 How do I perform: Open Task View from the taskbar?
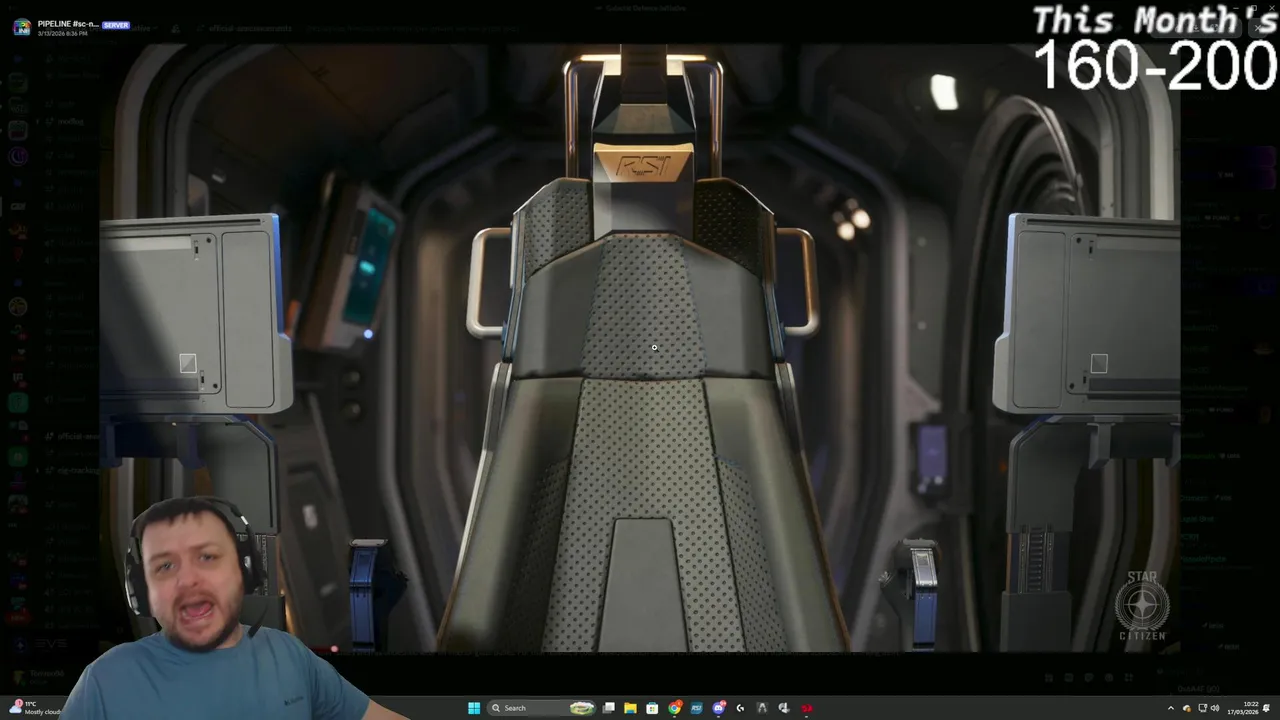(608, 708)
